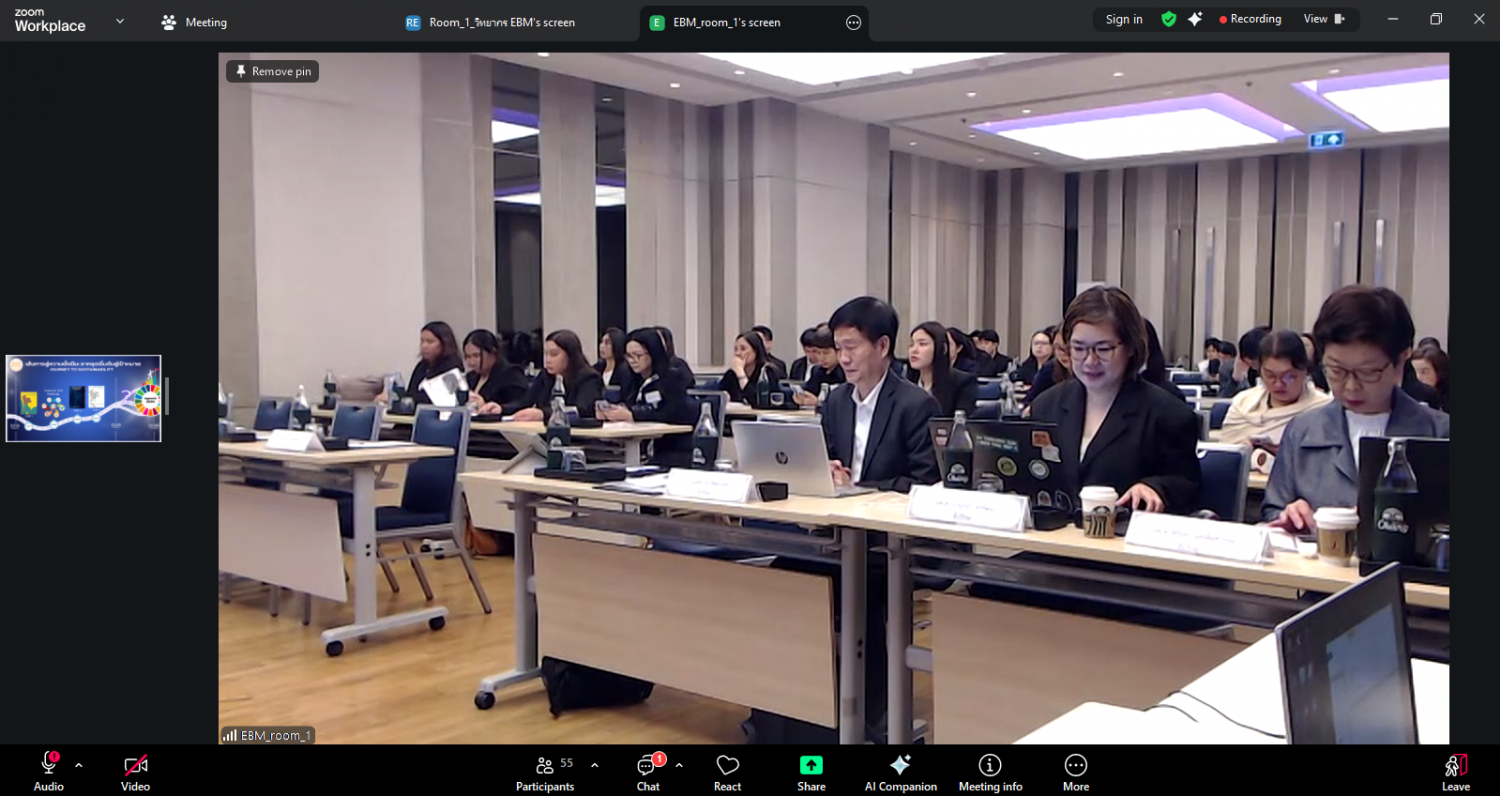
Task: Switch to the Meeting tab
Action: point(195,22)
